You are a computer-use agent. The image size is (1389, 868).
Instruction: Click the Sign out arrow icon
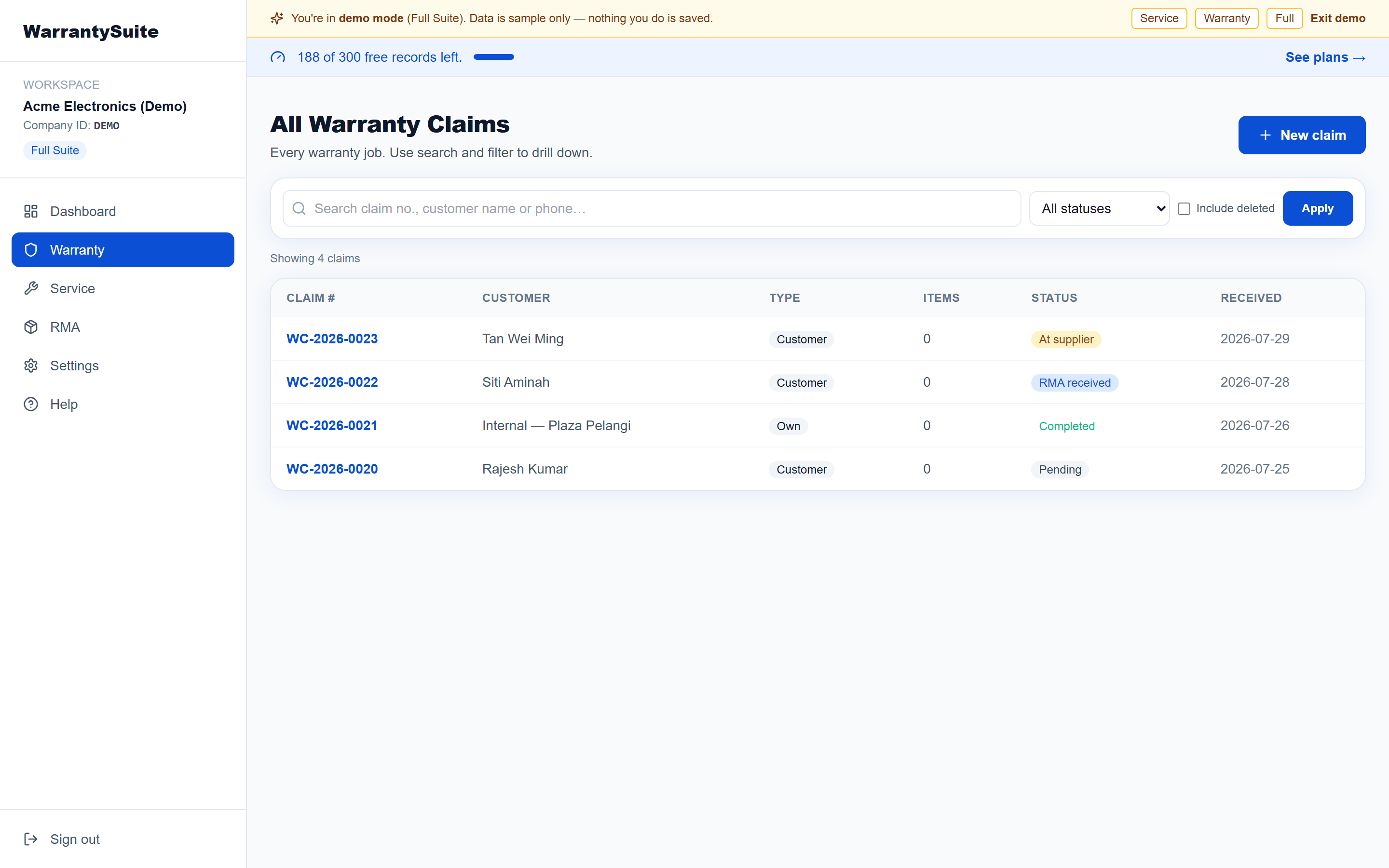tap(31, 839)
